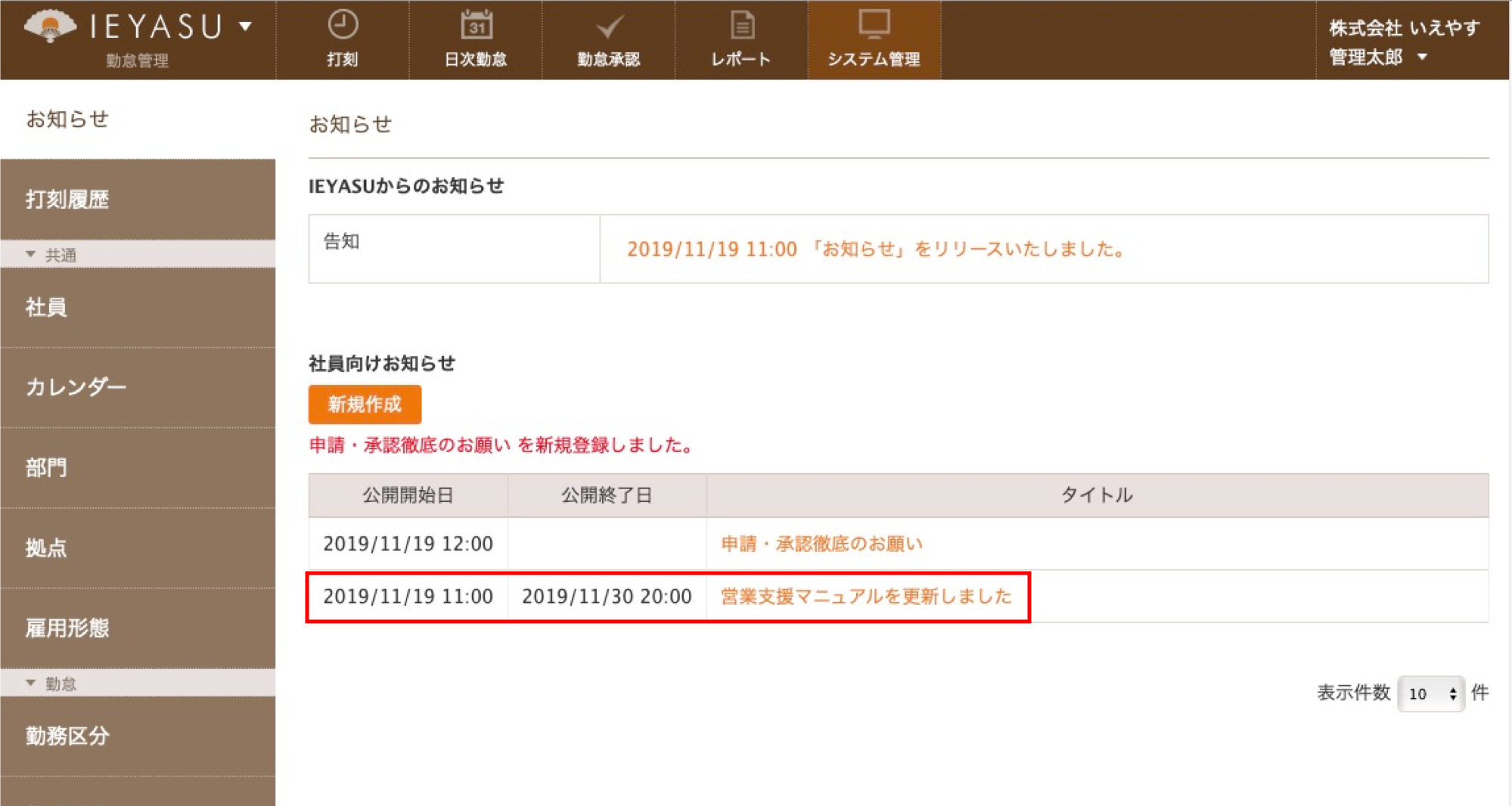
Task: Select お知らせ in the sidebar
Action: (x=138, y=119)
